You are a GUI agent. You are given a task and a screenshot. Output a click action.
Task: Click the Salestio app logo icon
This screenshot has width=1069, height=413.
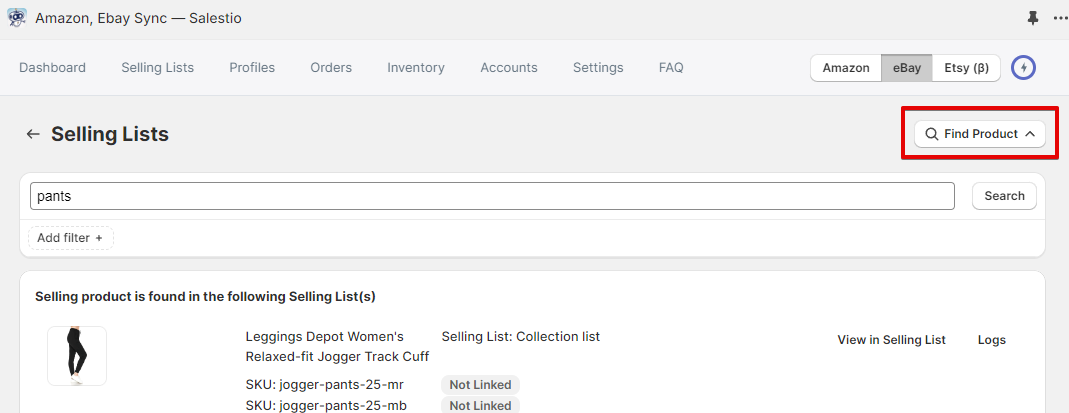(17, 18)
